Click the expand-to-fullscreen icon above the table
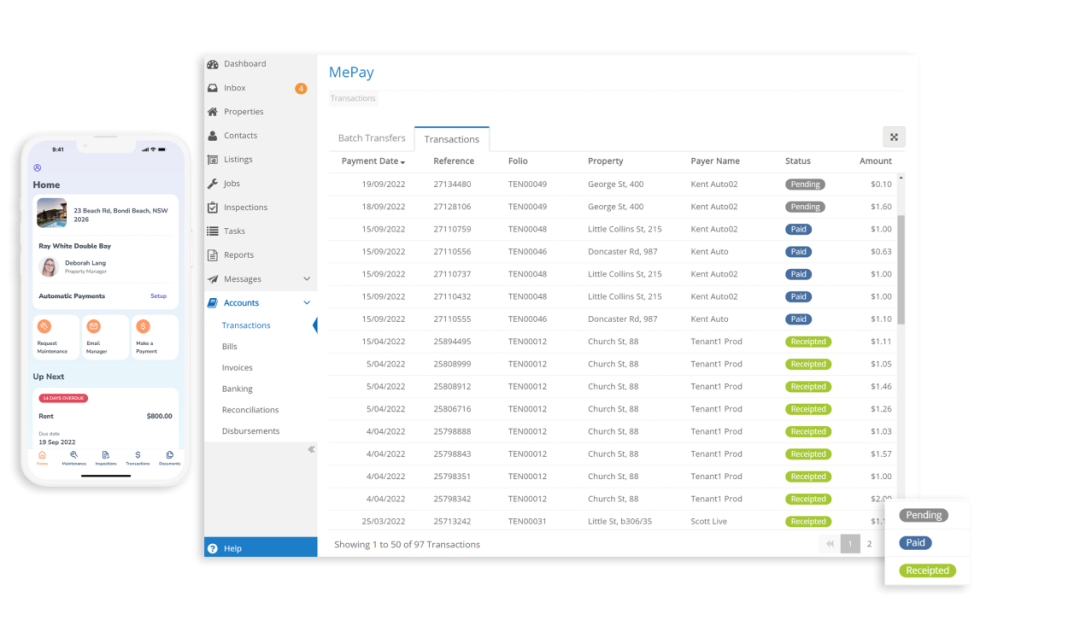The width and height of the screenshot is (1080, 620). click(x=893, y=136)
